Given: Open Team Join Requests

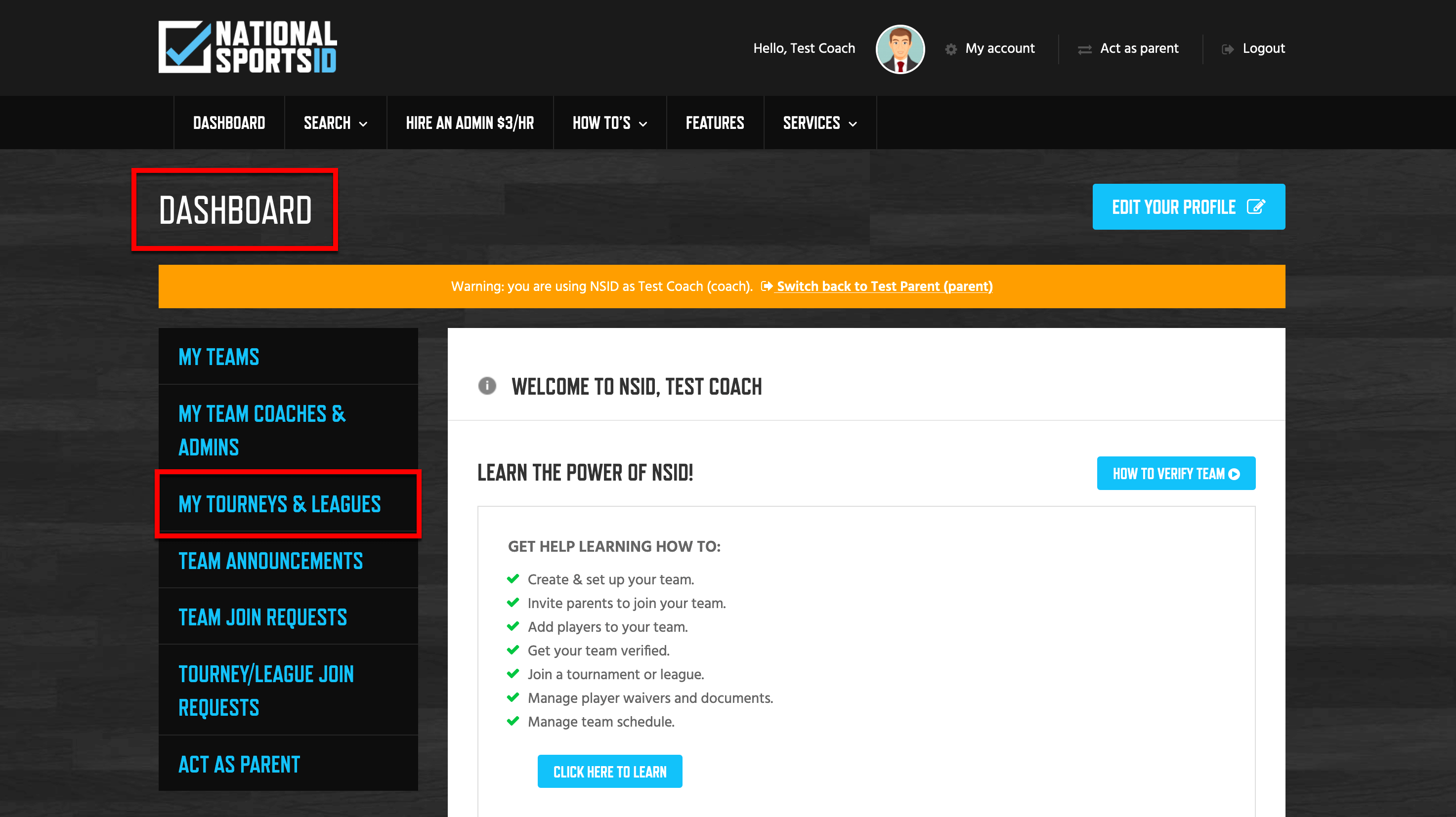Looking at the screenshot, I should [x=288, y=616].
